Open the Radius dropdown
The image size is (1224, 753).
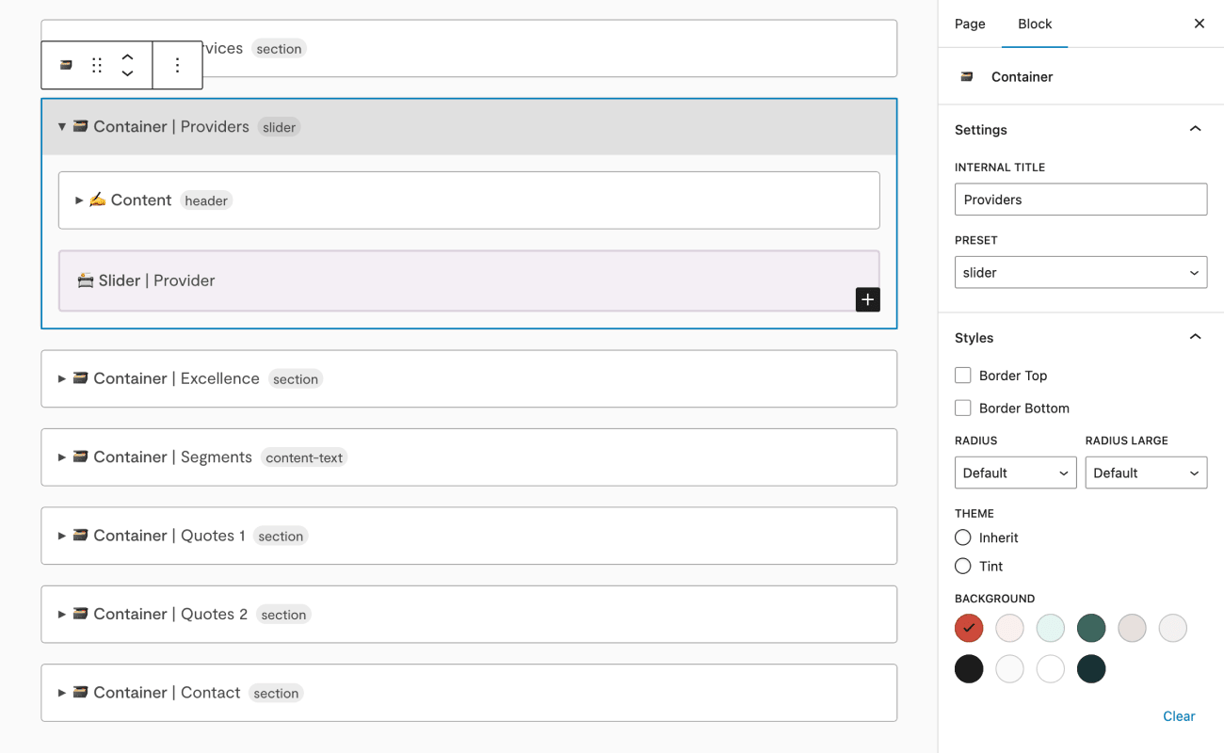tap(1015, 473)
